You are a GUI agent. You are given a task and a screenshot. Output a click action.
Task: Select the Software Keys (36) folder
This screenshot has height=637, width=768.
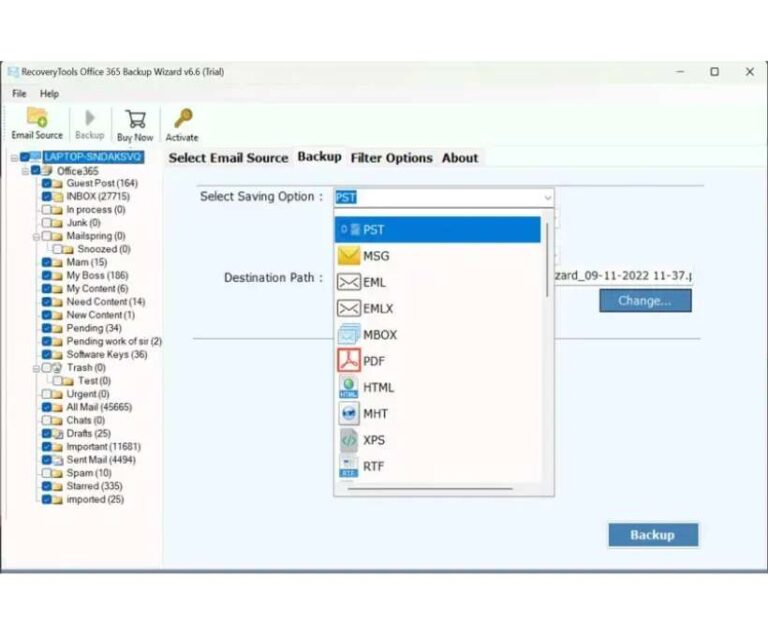[x=107, y=354]
